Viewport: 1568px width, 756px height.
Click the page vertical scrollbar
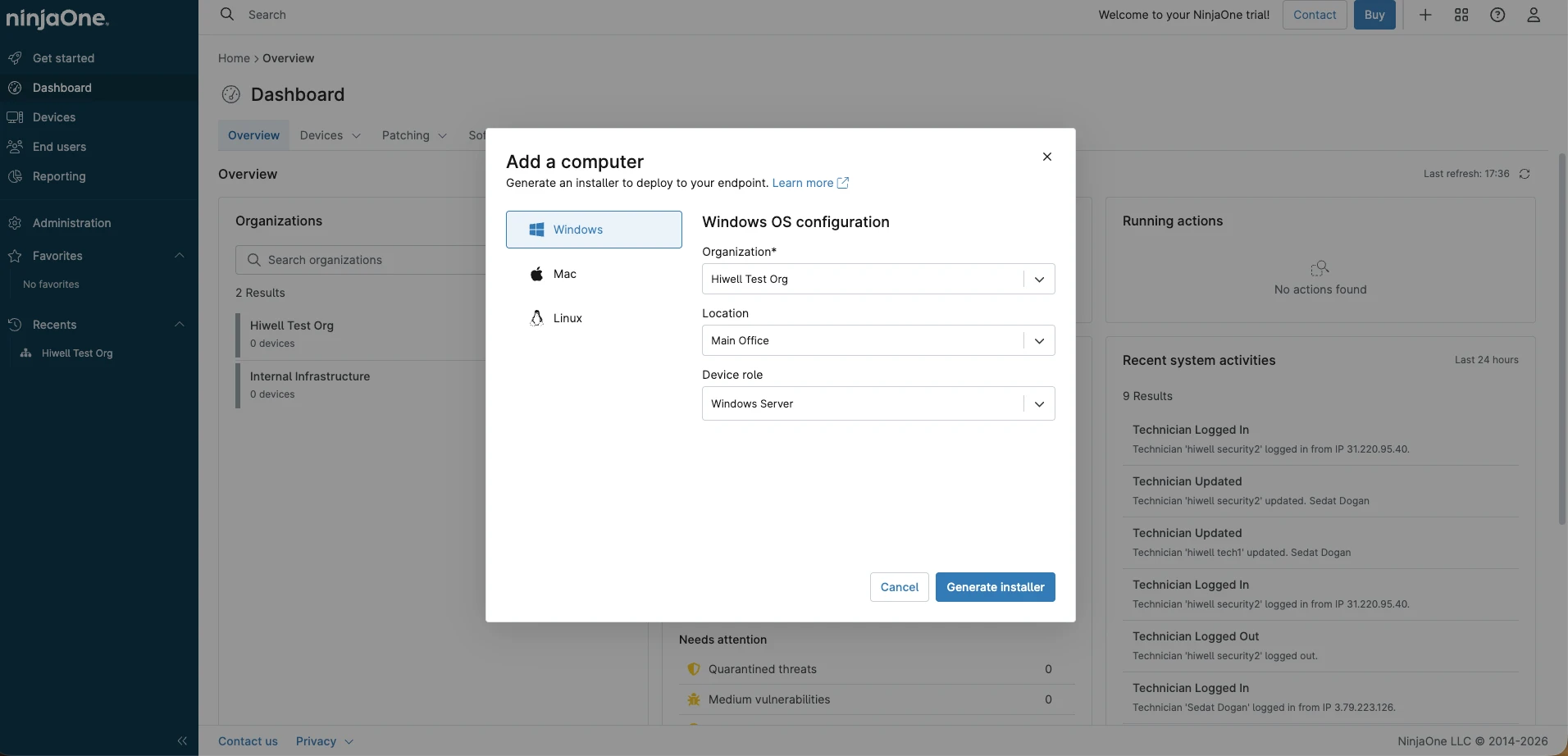(x=1562, y=339)
